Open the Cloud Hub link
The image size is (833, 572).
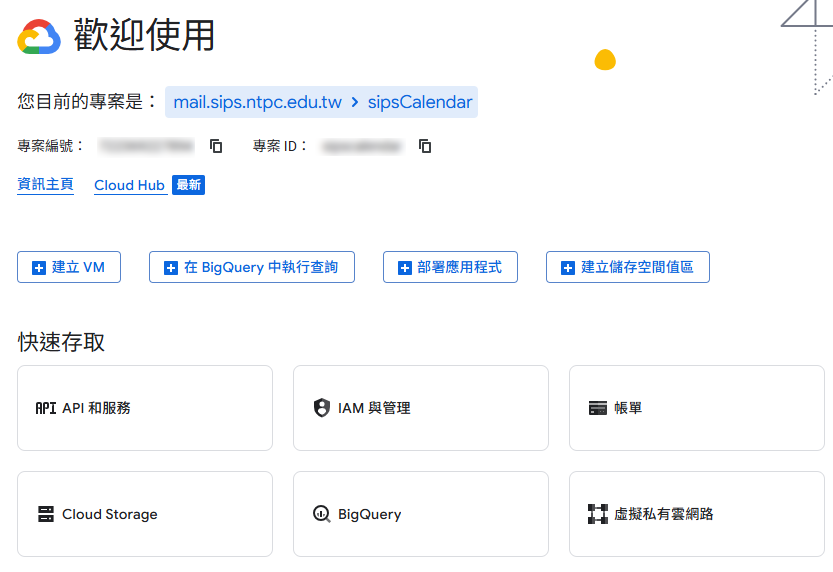pos(129,185)
